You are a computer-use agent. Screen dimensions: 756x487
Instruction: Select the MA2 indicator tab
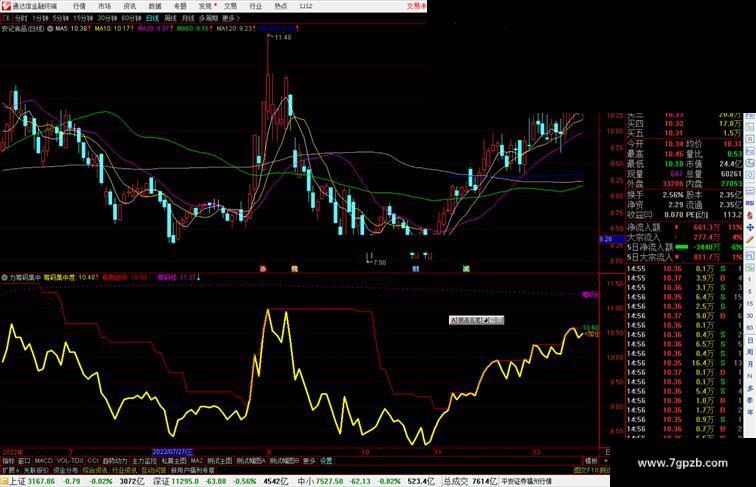pos(196,461)
